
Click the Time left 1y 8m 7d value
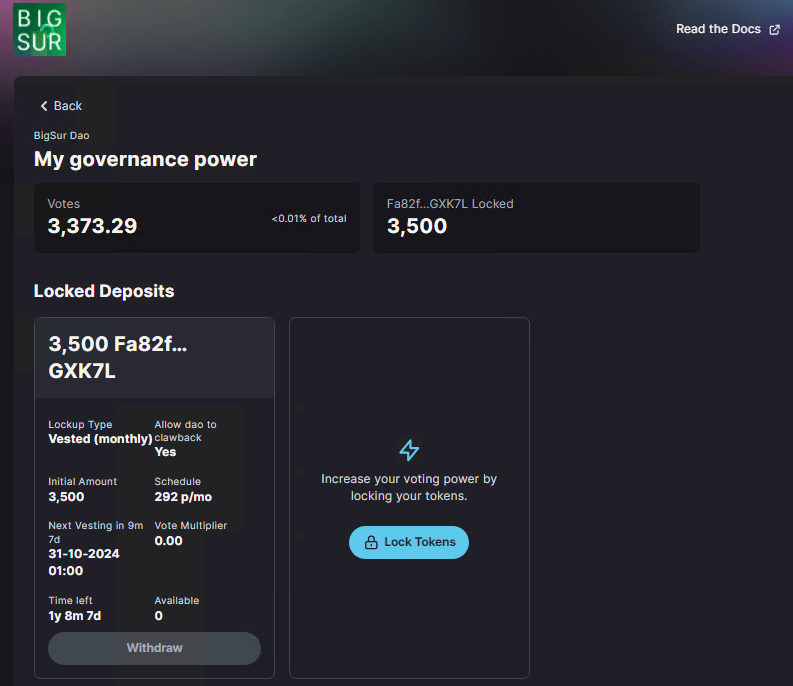click(76, 616)
